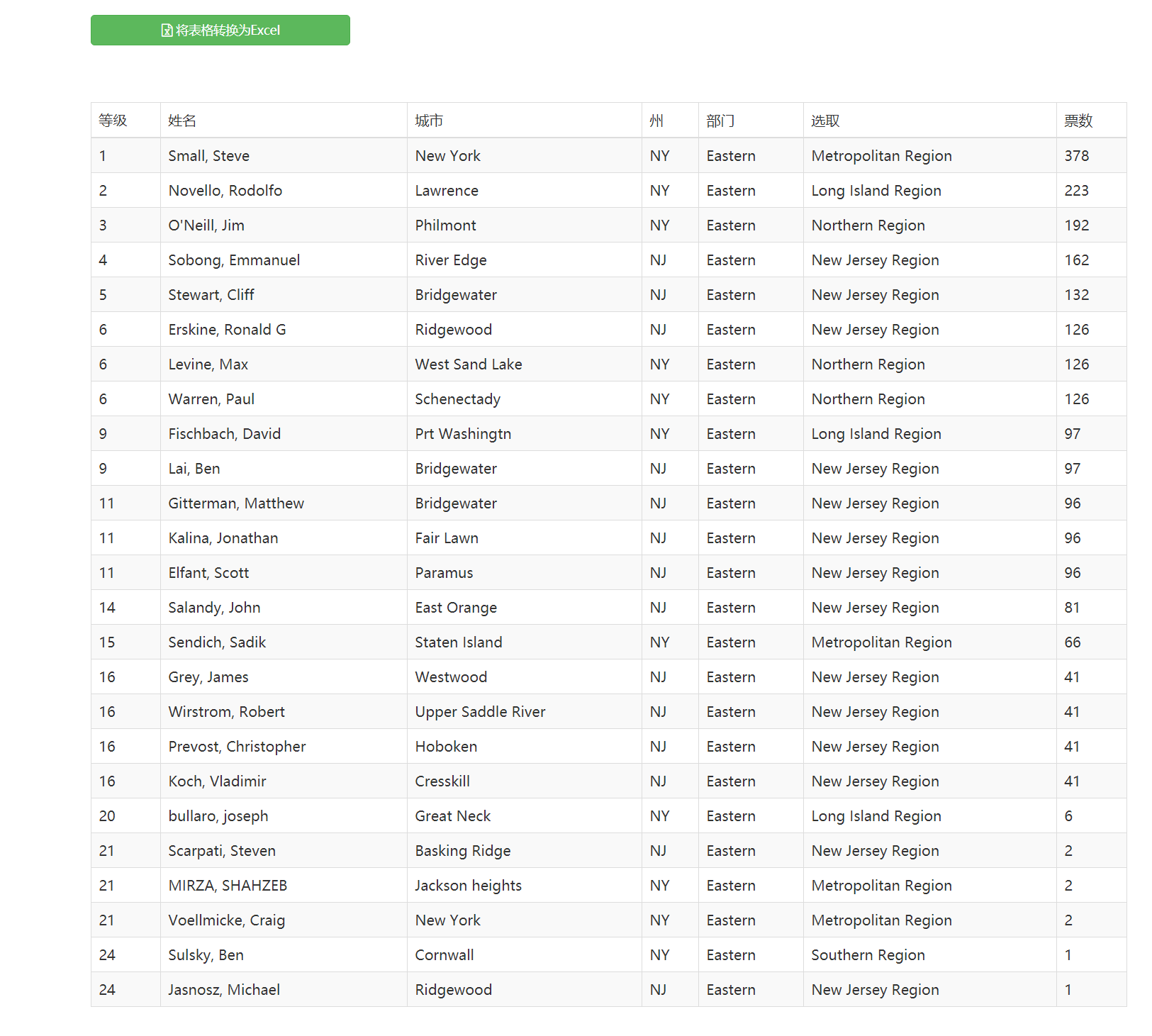The height and width of the screenshot is (1036, 1152).
Task: Select the name Novello, Rodolfo
Action: click(x=225, y=191)
